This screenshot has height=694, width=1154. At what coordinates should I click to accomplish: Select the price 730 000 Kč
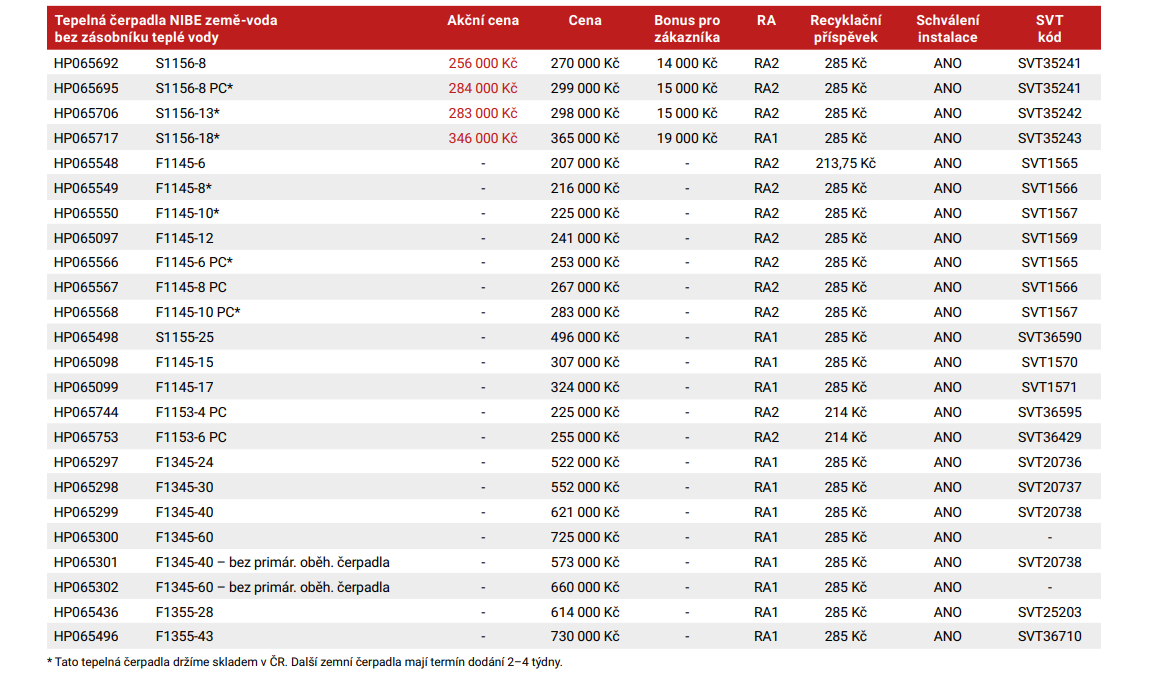(585, 636)
